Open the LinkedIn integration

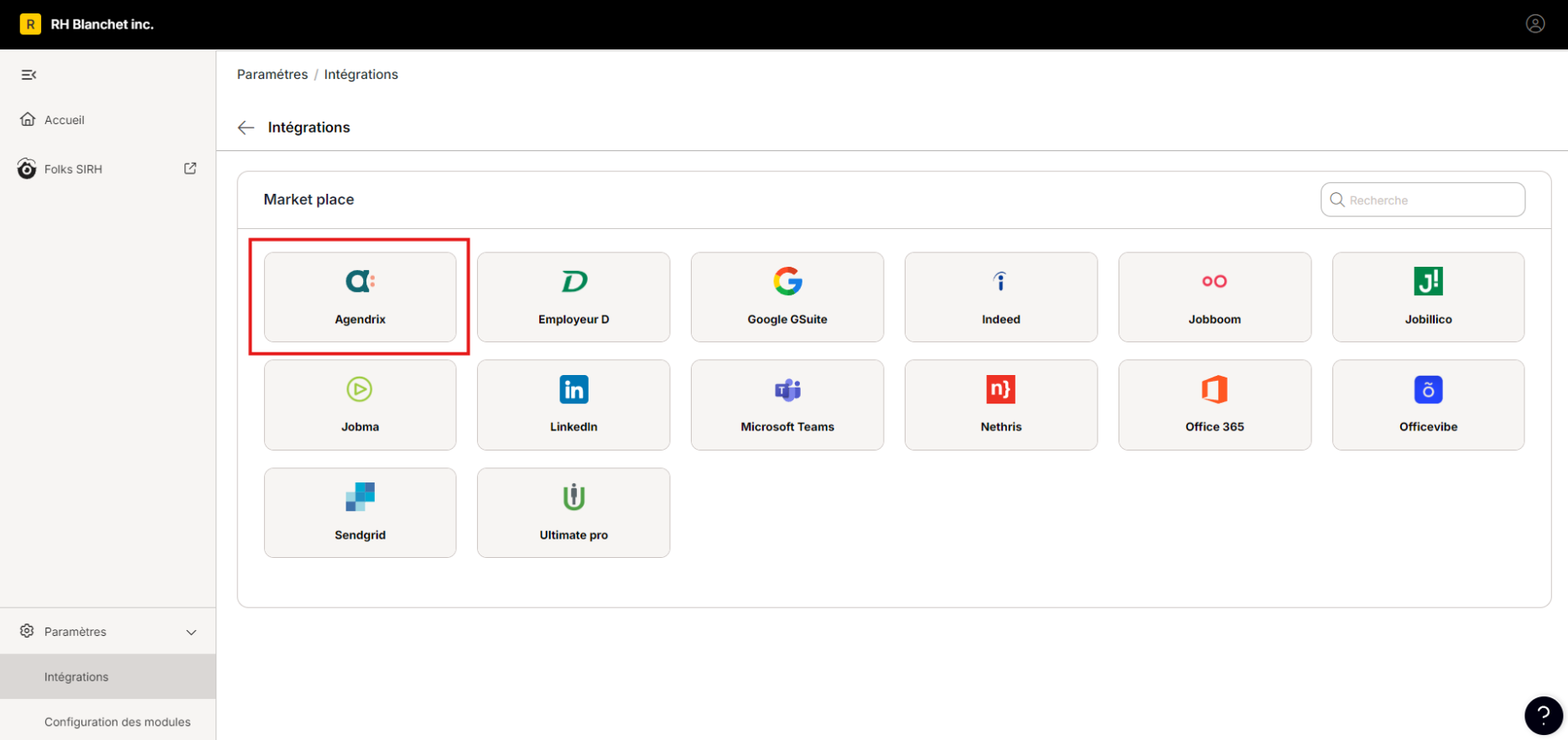(x=574, y=405)
